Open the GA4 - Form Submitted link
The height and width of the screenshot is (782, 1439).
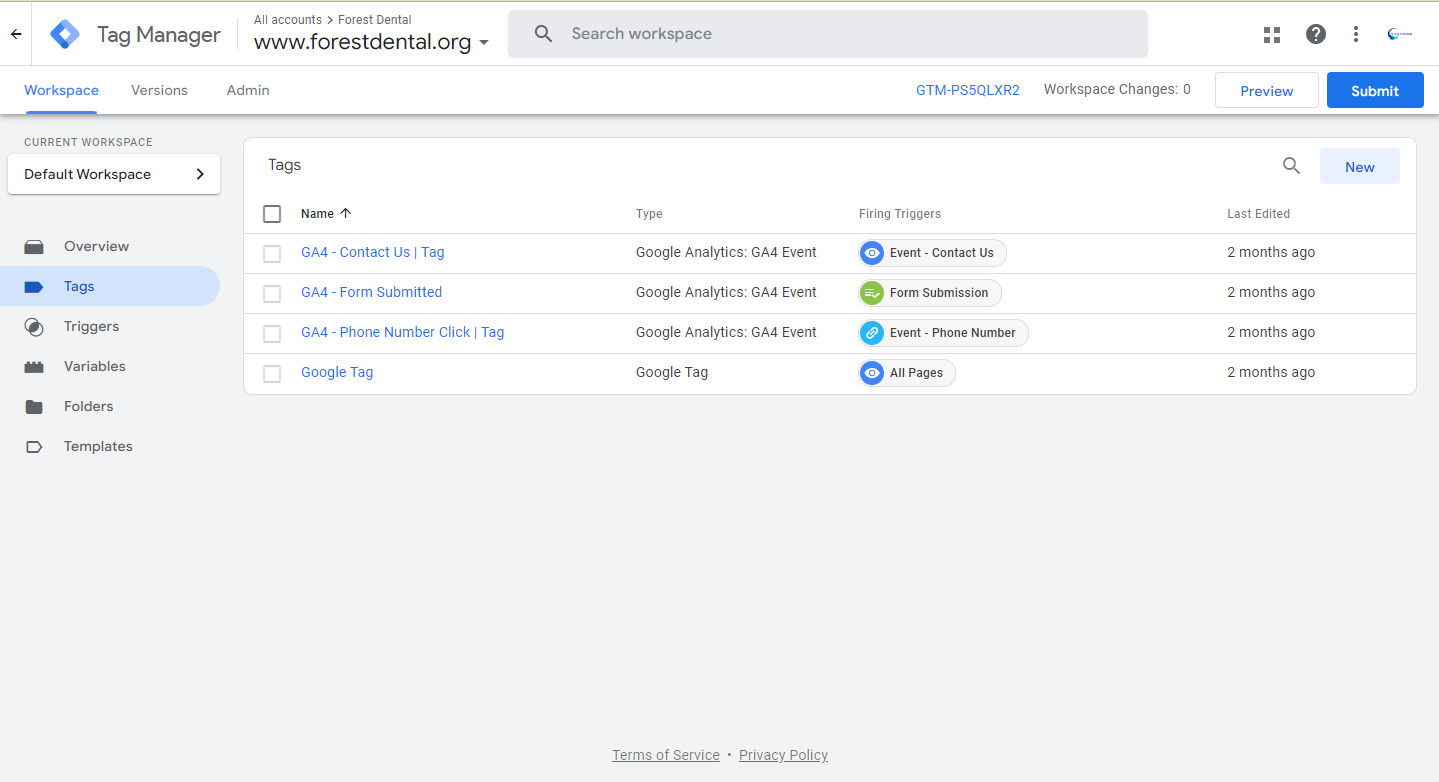click(371, 292)
